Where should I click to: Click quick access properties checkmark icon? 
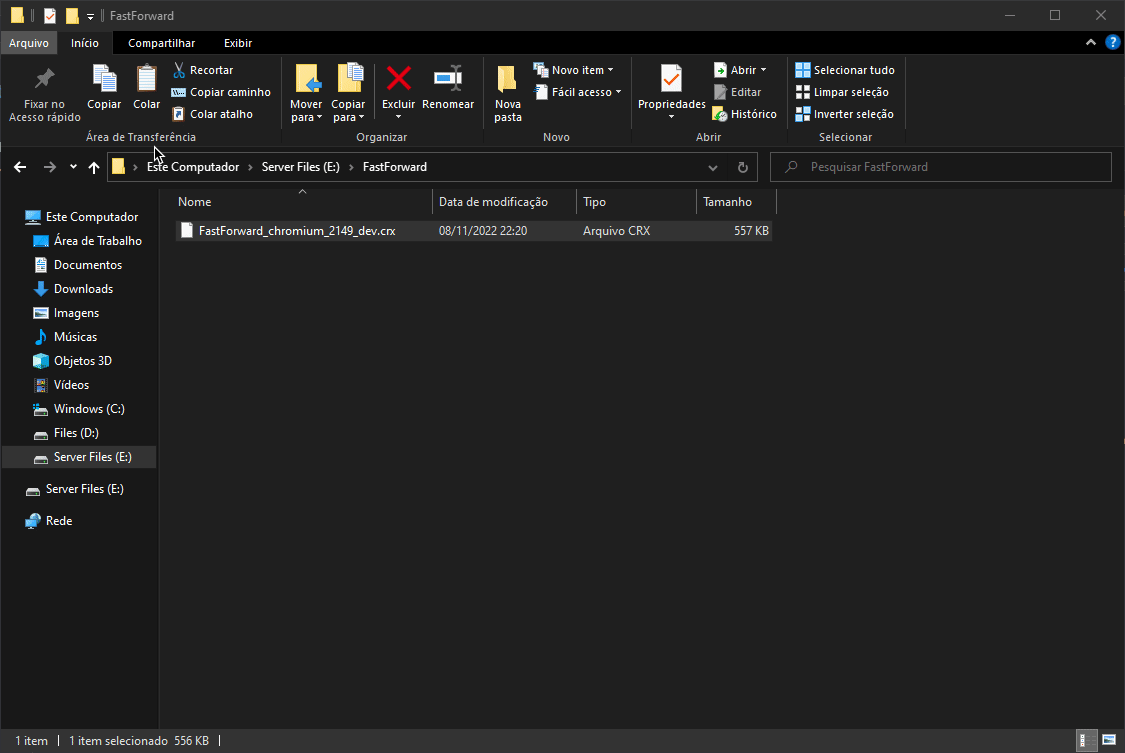click(50, 15)
